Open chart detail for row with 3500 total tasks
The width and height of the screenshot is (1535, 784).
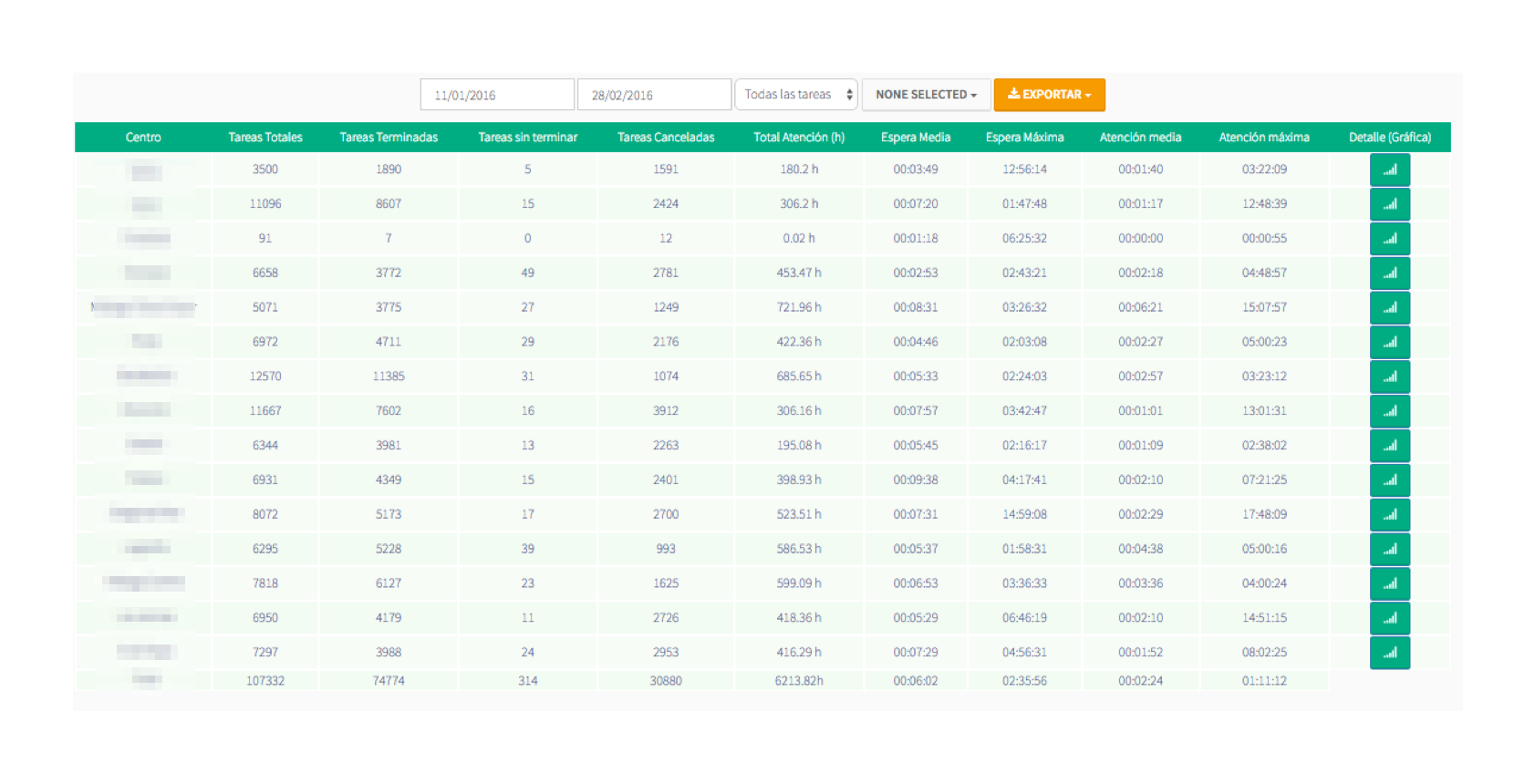pyautogui.click(x=1389, y=170)
